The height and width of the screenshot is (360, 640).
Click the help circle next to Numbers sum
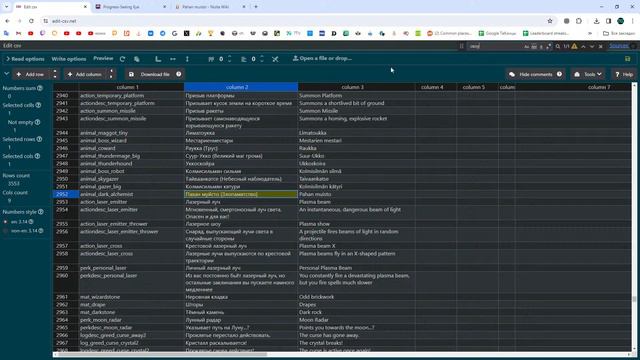point(40,88)
